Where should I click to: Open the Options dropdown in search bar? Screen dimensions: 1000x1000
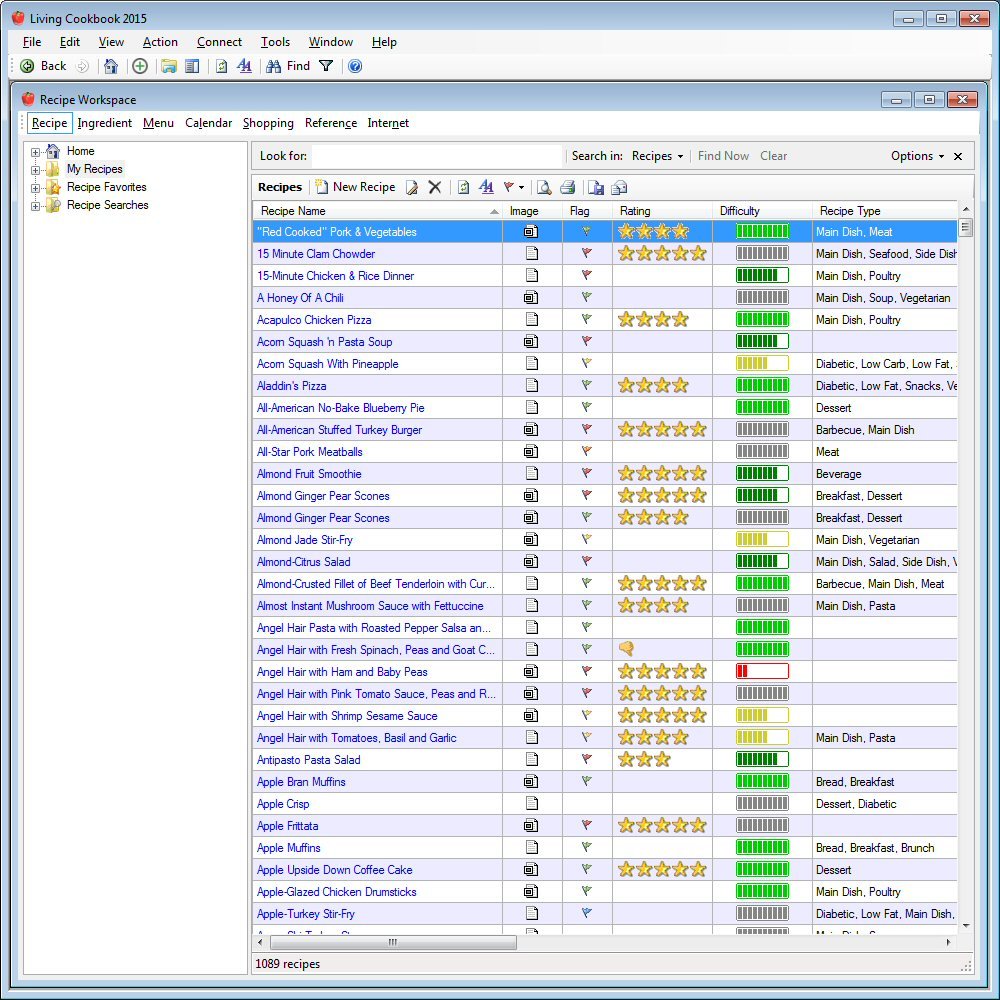(x=917, y=156)
